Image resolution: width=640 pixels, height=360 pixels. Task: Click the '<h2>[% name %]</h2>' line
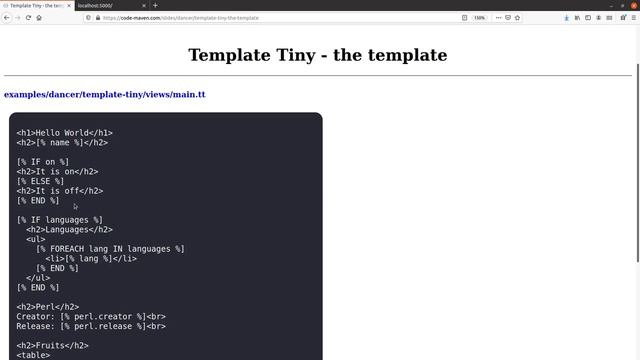tap(62, 142)
